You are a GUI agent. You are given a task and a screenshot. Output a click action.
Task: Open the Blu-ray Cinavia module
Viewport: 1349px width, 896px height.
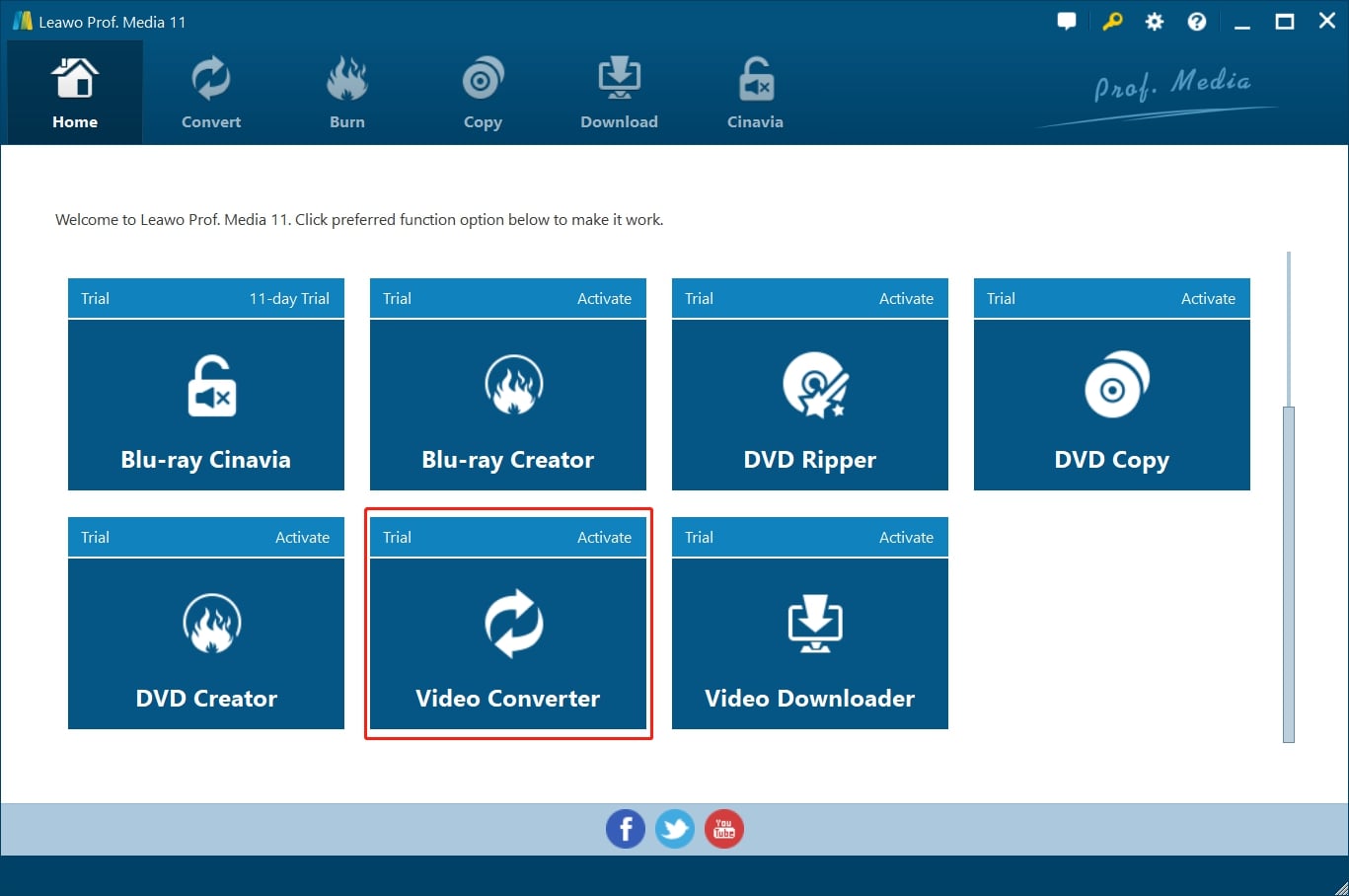tap(205, 405)
